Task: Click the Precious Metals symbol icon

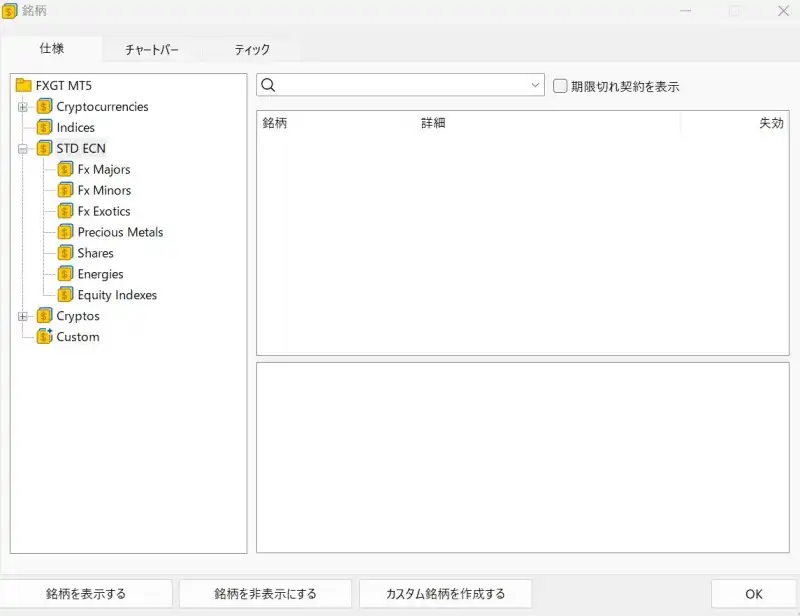Action: [x=65, y=232]
